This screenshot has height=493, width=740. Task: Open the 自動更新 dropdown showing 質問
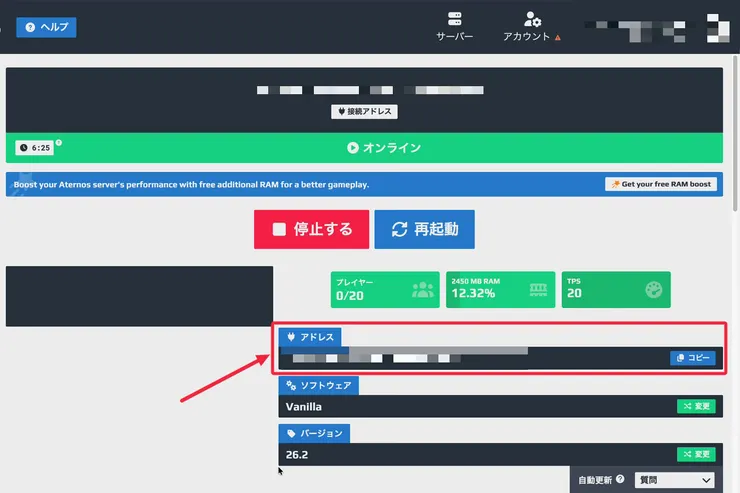pyautogui.click(x=674, y=480)
